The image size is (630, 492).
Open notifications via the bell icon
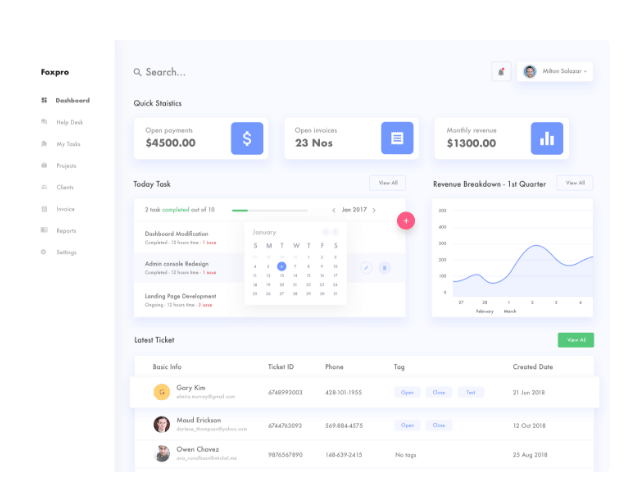click(501, 71)
